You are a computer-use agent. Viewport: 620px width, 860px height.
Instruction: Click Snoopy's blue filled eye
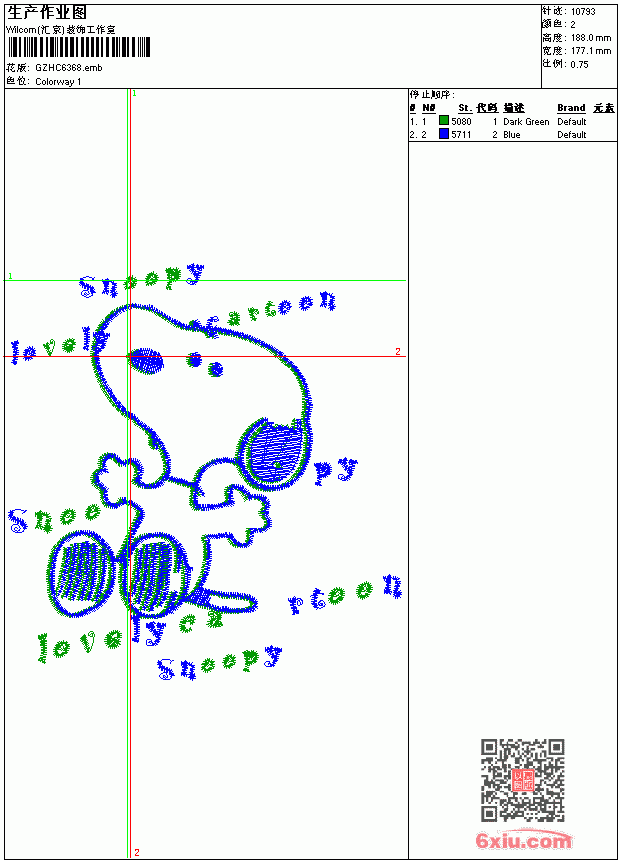tap(146, 361)
